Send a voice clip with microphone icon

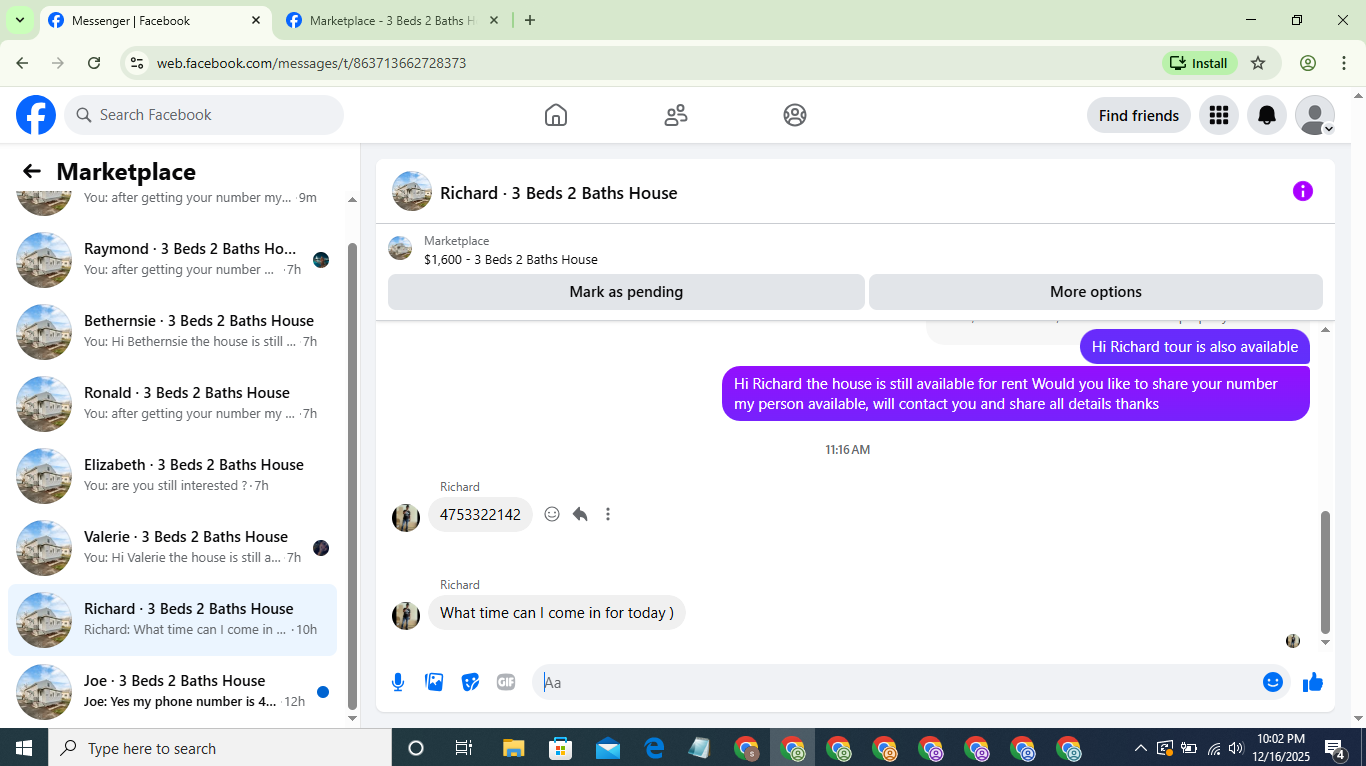pyautogui.click(x=398, y=682)
